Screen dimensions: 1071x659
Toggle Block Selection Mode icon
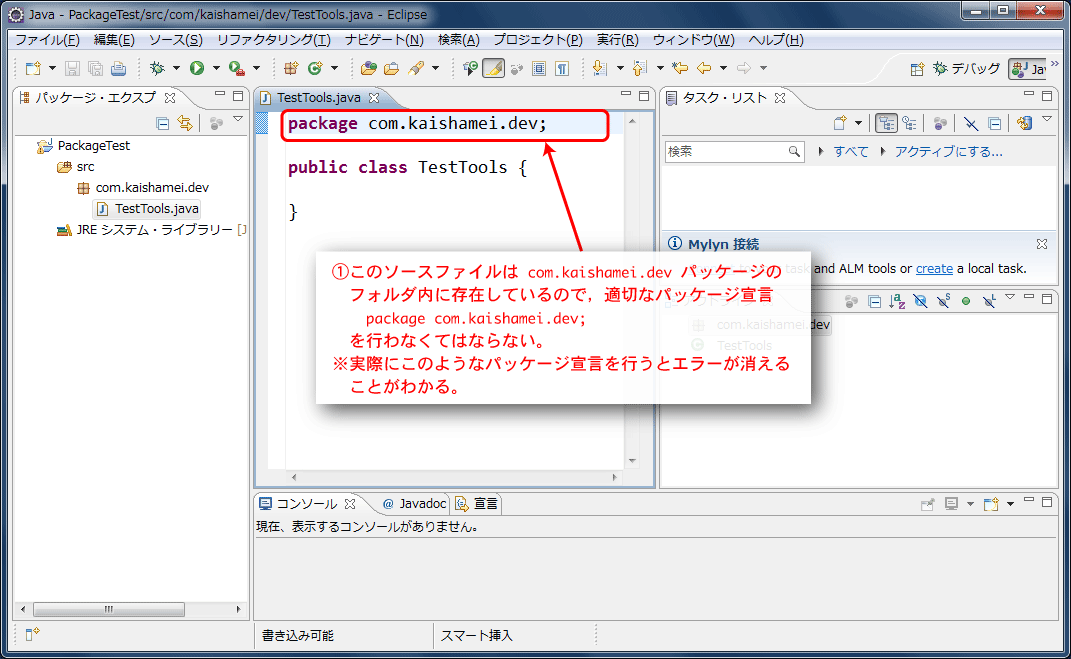coord(539,68)
